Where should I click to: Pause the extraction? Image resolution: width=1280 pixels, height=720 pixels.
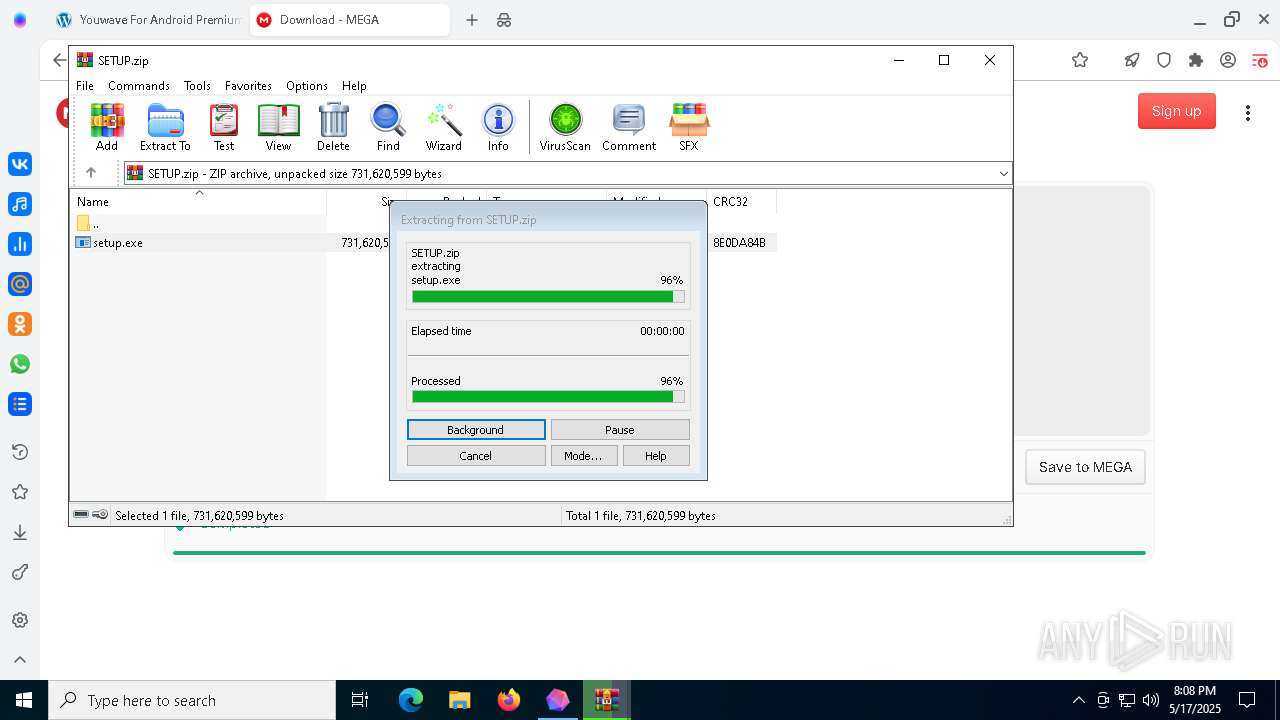point(620,430)
